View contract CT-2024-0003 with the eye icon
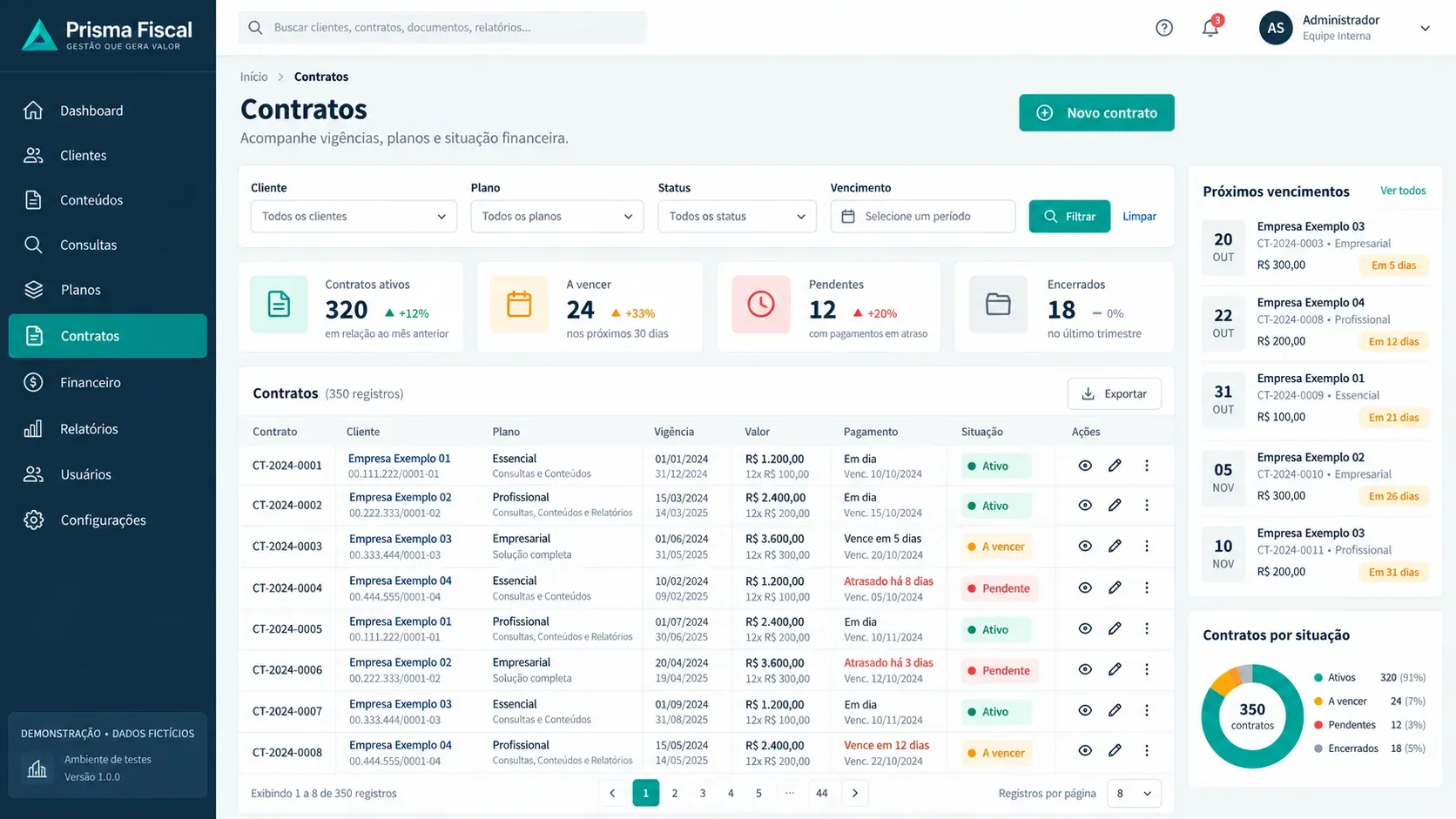This screenshot has height=819, width=1456. [x=1085, y=547]
